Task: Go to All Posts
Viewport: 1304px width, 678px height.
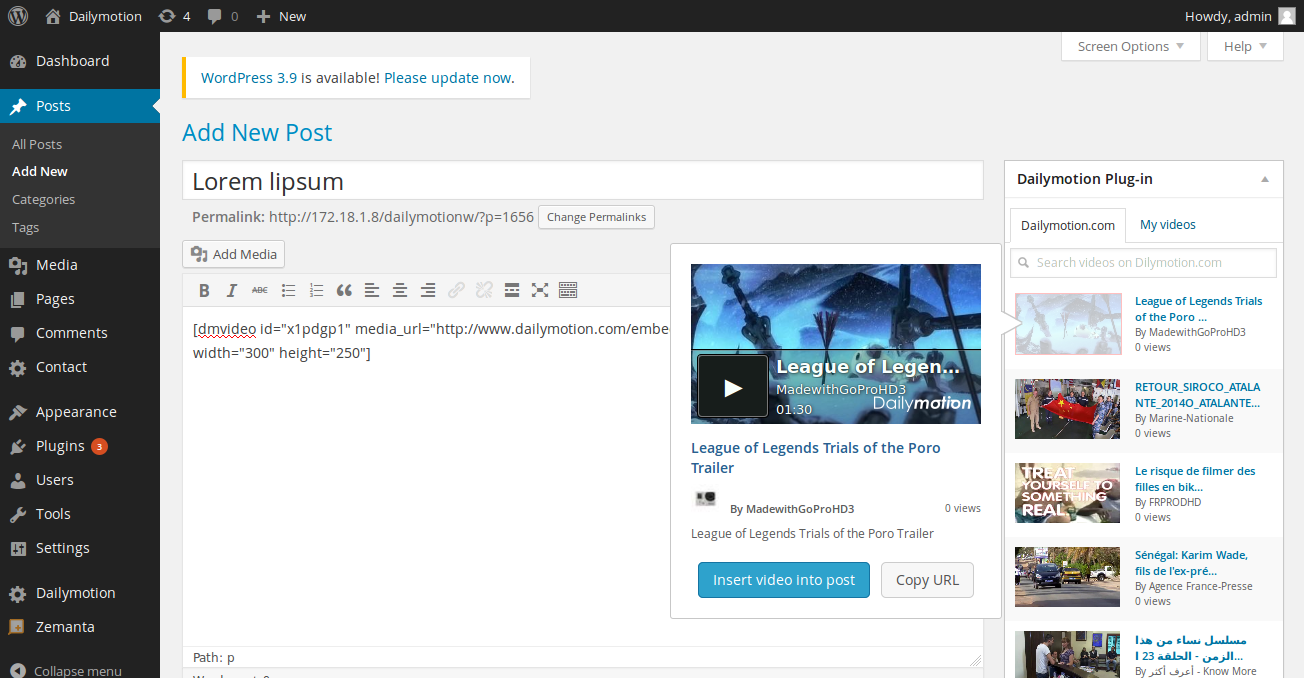Action: point(37,144)
